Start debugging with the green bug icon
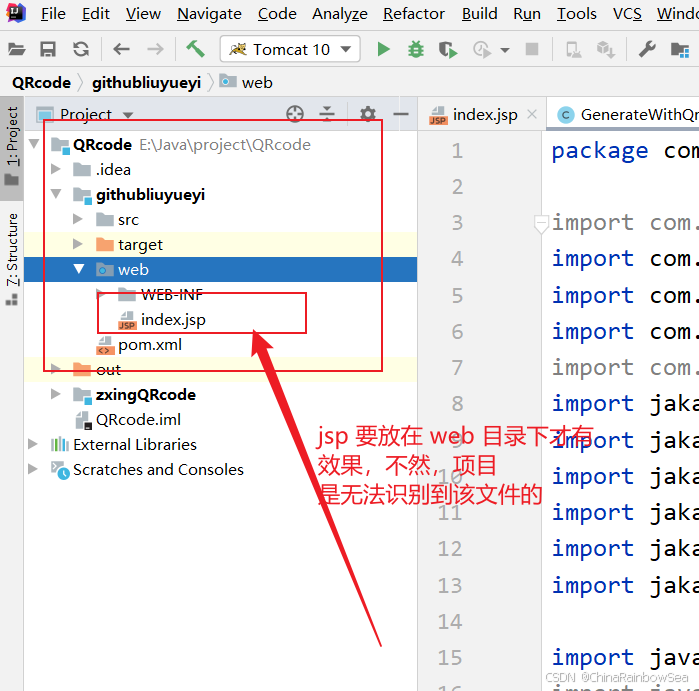The height and width of the screenshot is (691, 699). (x=416, y=49)
